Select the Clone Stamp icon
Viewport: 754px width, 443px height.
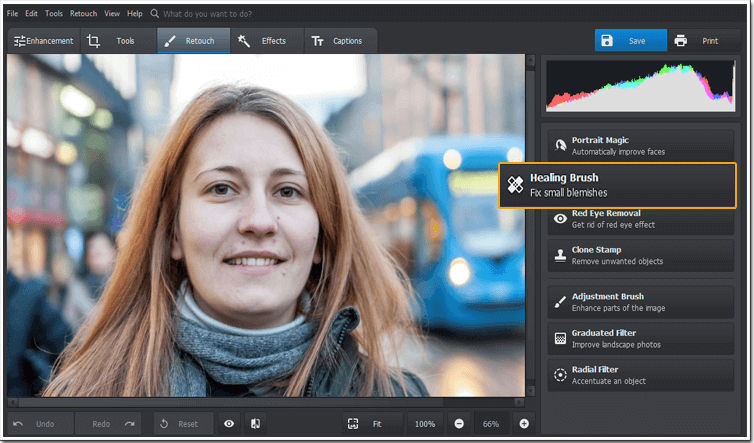560,255
